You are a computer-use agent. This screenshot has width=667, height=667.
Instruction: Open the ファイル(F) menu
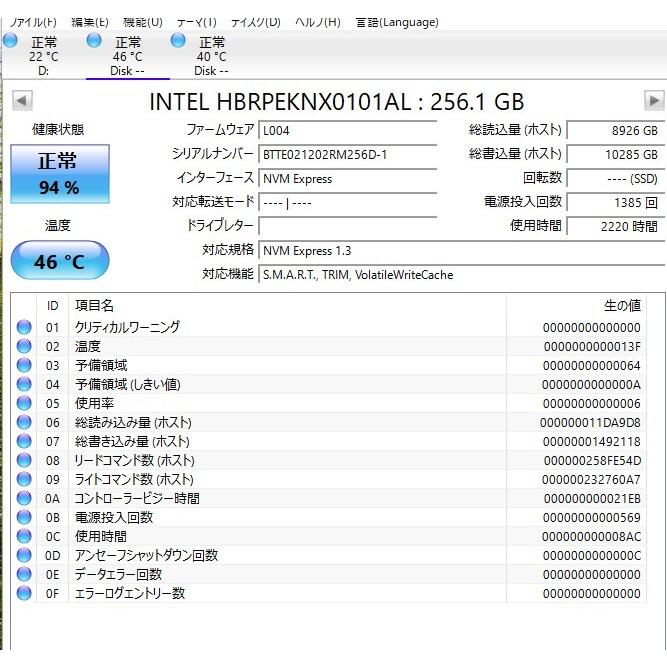(33, 22)
